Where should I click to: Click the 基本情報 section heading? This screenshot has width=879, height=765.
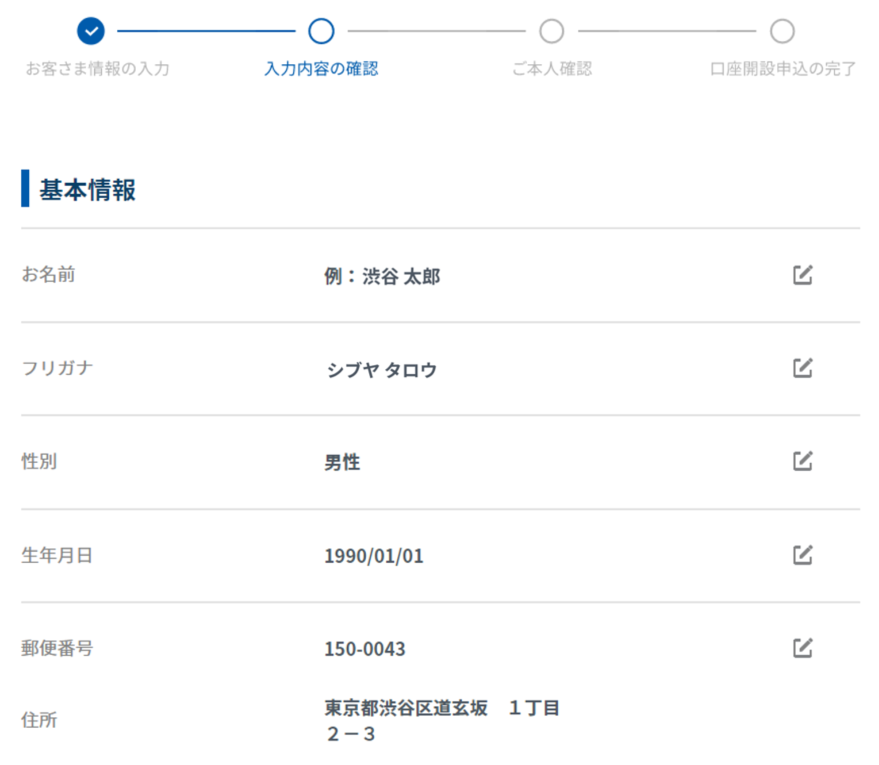88,190
